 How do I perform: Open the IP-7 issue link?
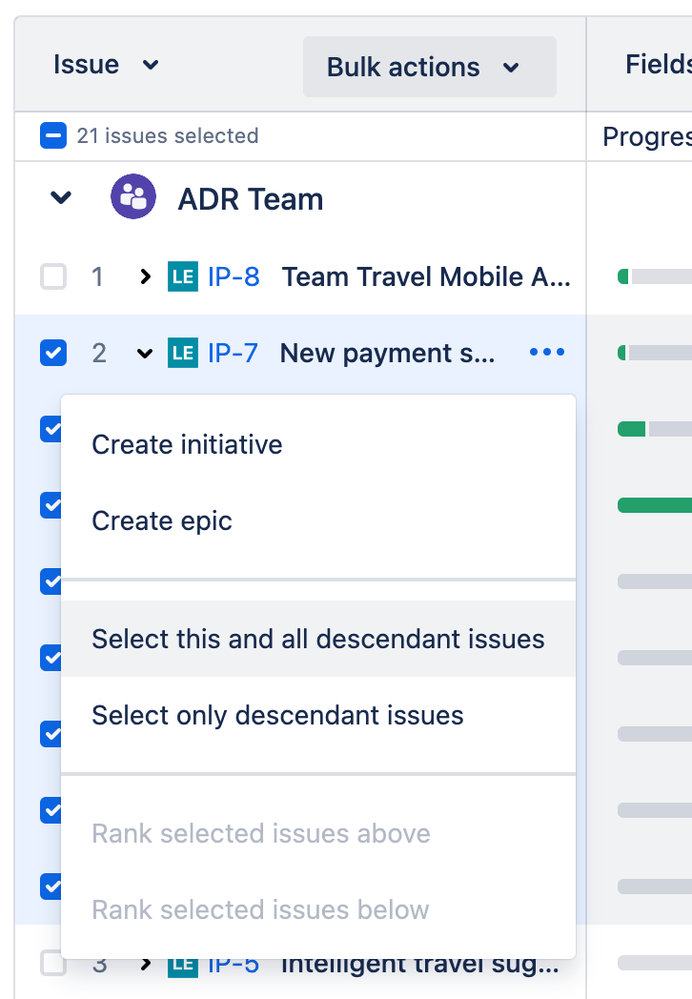coord(233,353)
